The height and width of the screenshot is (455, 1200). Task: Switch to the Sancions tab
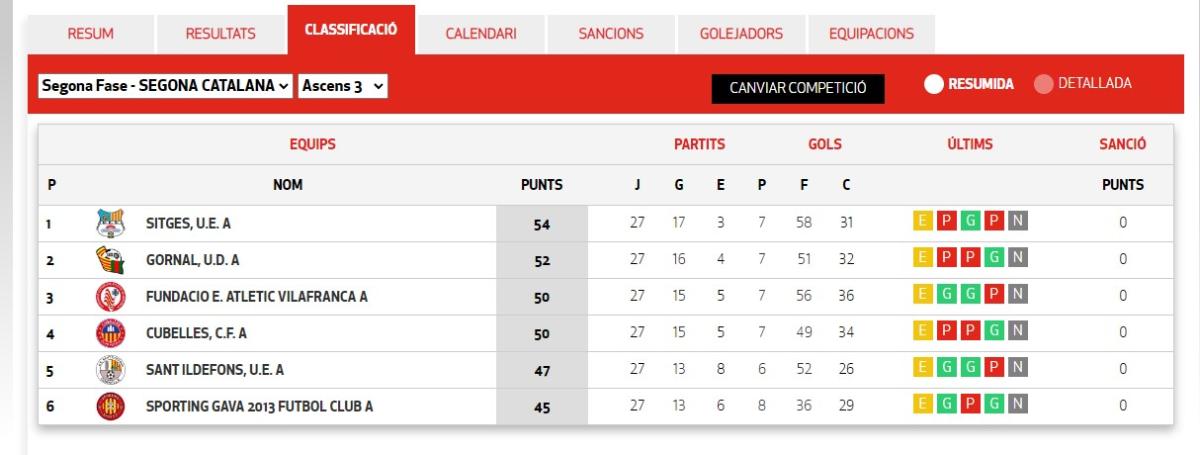pyautogui.click(x=611, y=33)
